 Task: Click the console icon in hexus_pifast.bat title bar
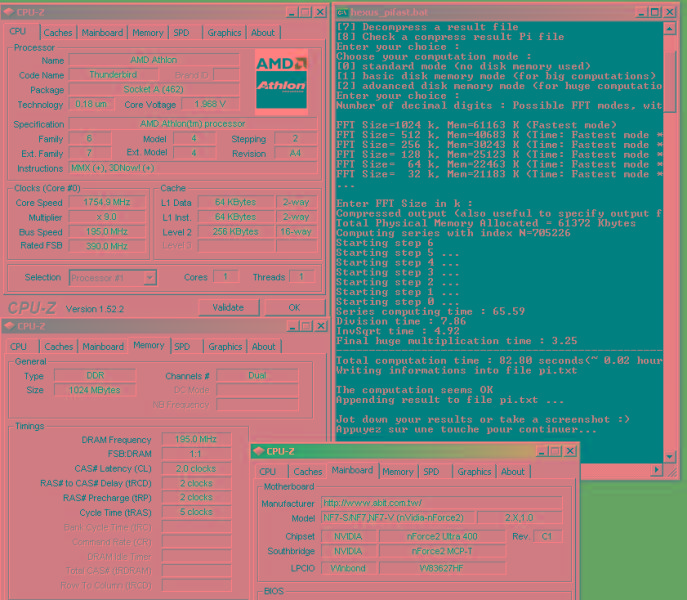tap(342, 12)
